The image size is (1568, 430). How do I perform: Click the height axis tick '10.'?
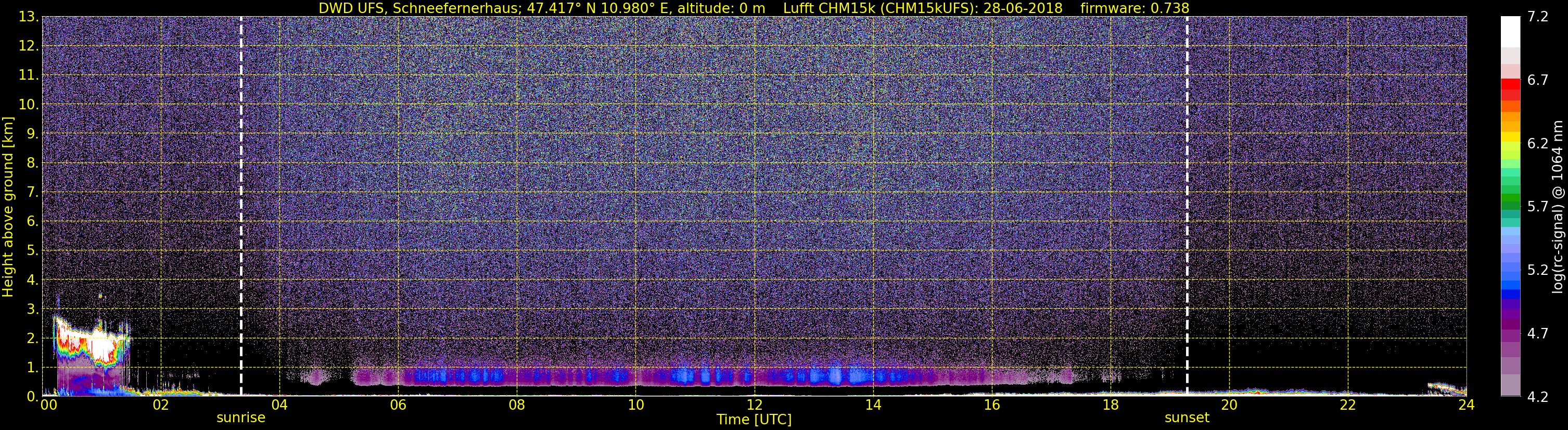[x=29, y=105]
